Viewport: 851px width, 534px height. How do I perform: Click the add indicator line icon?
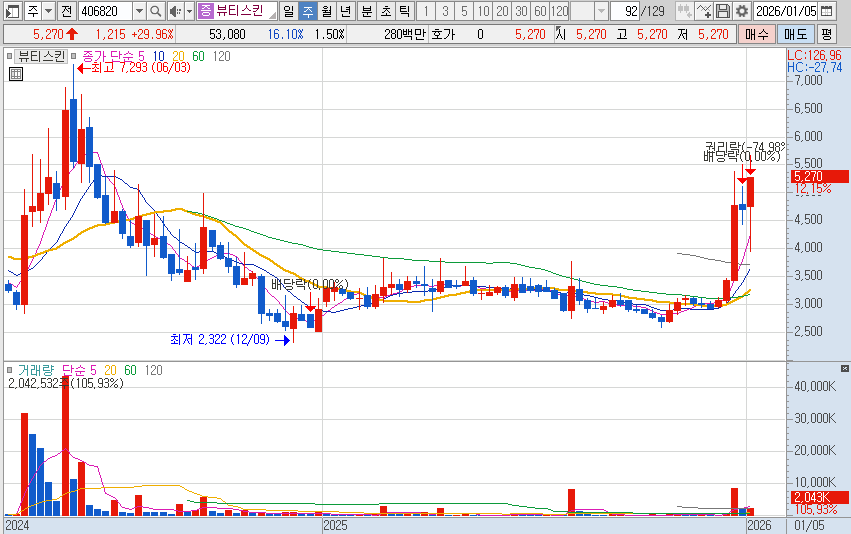(703, 11)
